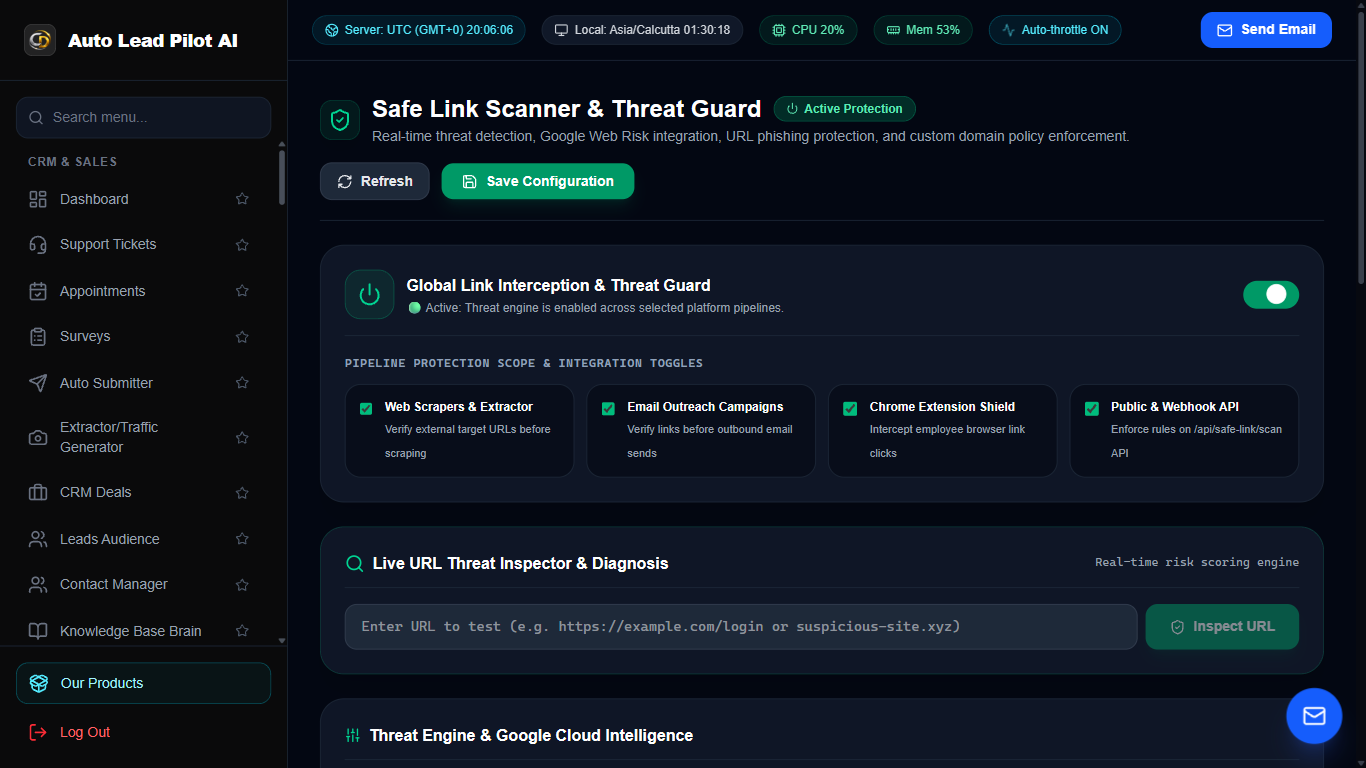Click the Enter URL to test field
This screenshot has width=1366, height=768.
click(x=741, y=627)
